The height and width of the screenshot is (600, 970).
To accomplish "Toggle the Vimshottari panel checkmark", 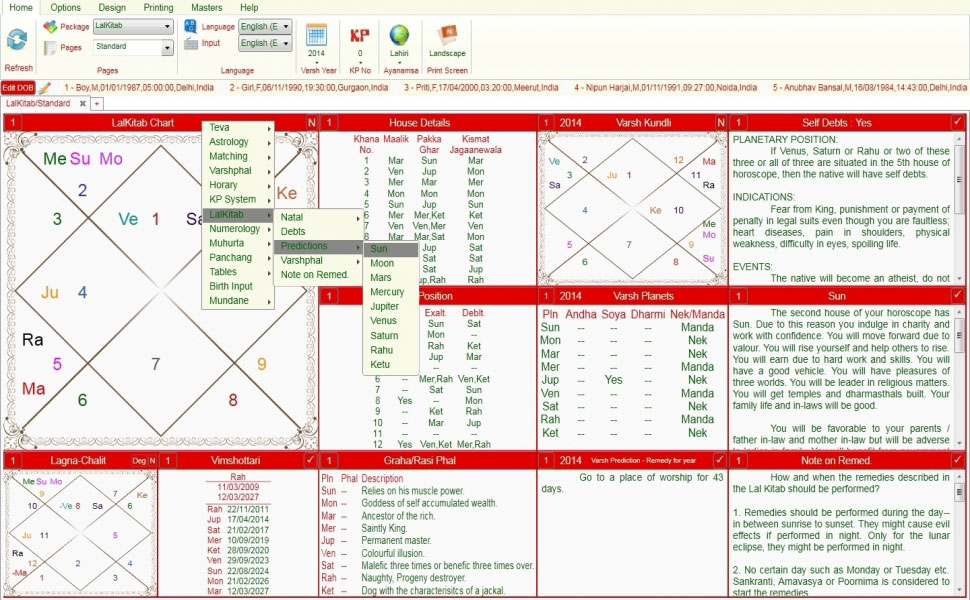I will pos(310,461).
